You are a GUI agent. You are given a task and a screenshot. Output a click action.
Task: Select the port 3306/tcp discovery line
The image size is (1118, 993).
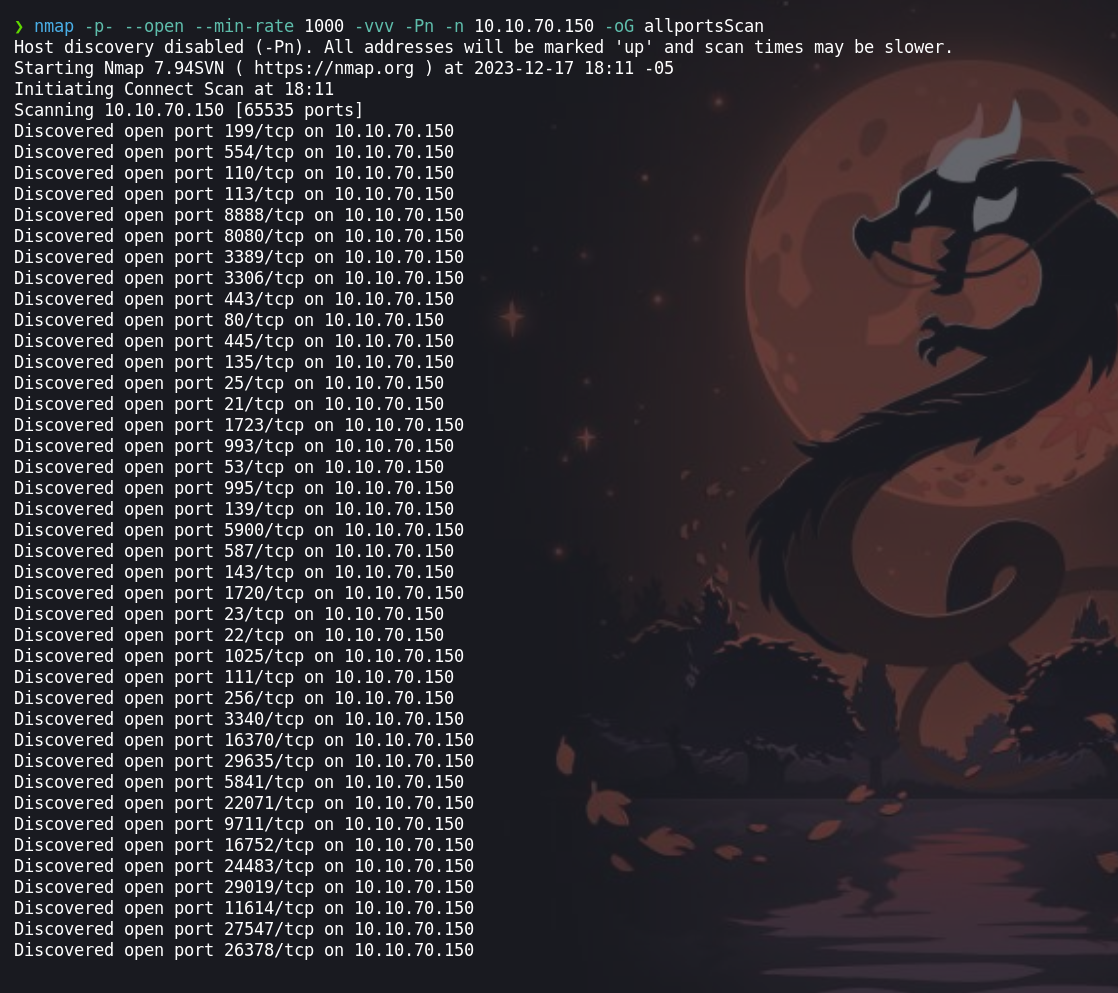(x=239, y=278)
